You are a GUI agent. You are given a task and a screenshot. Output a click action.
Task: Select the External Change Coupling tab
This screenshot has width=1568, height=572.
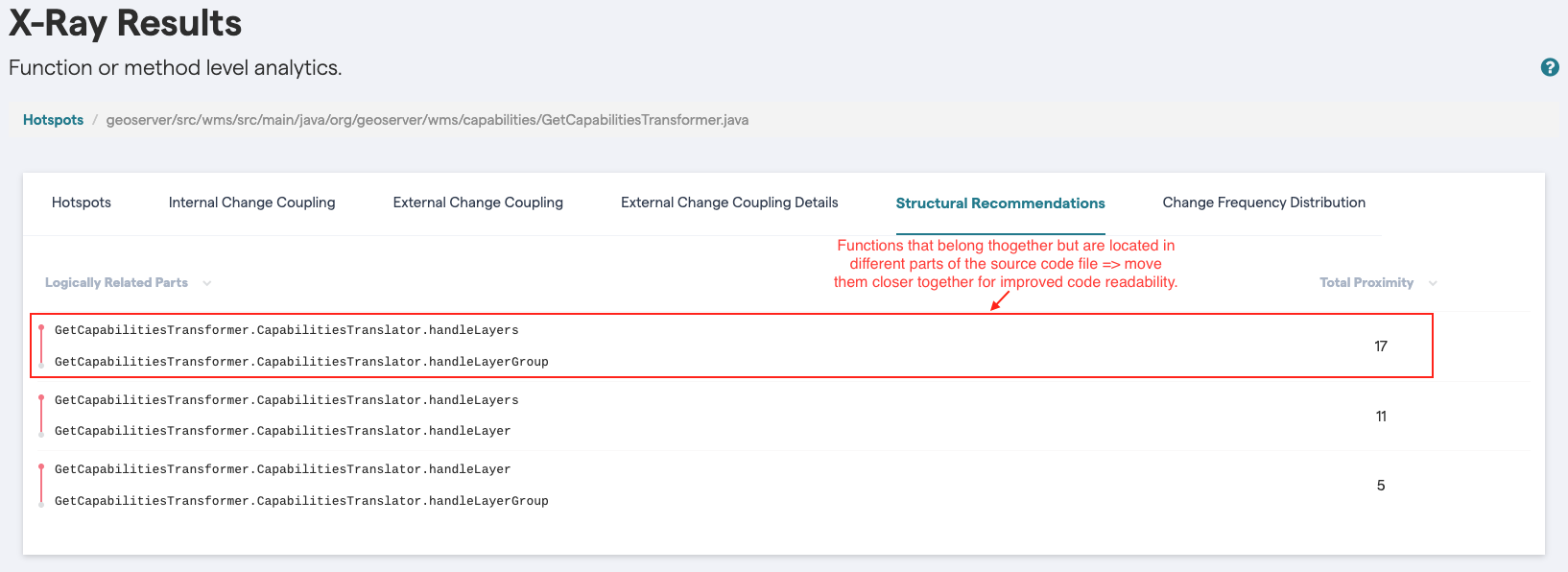click(x=478, y=203)
